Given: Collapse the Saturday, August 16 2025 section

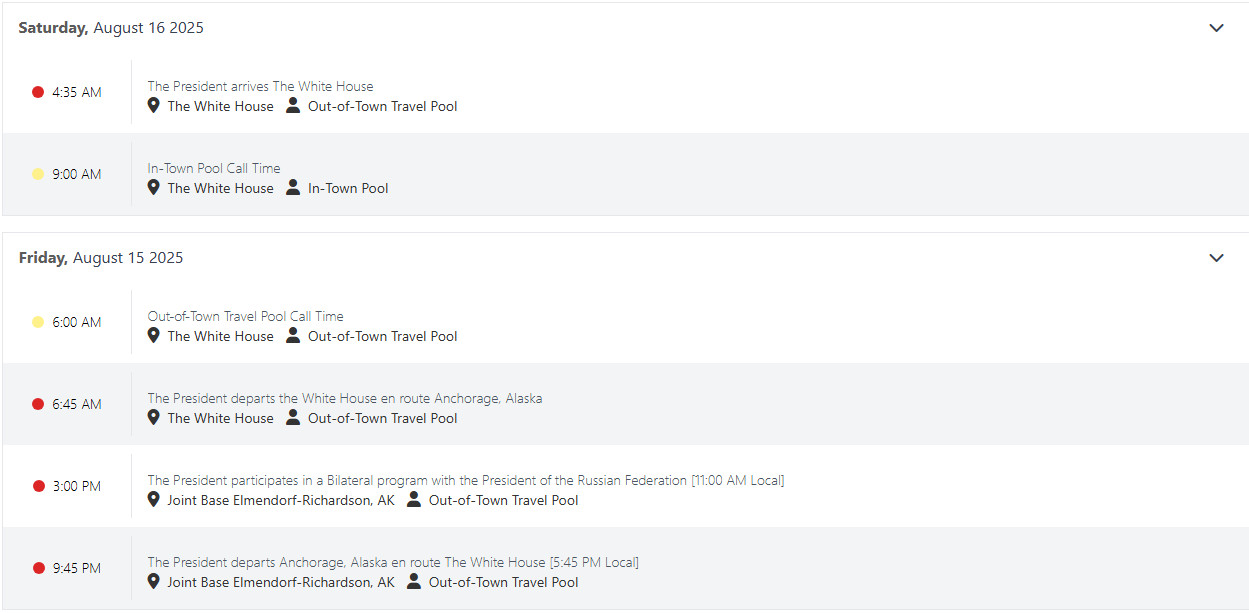Looking at the screenshot, I should (x=1216, y=28).
